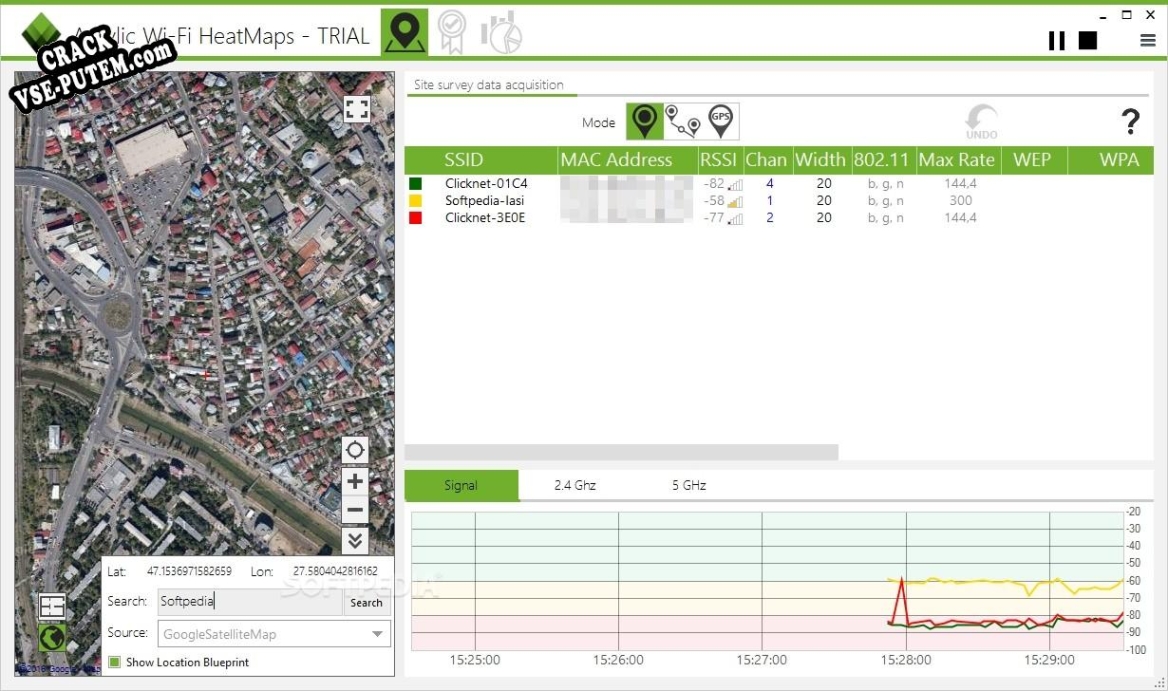Open the certification ribbon module
This screenshot has height=691, width=1168.
point(451,33)
